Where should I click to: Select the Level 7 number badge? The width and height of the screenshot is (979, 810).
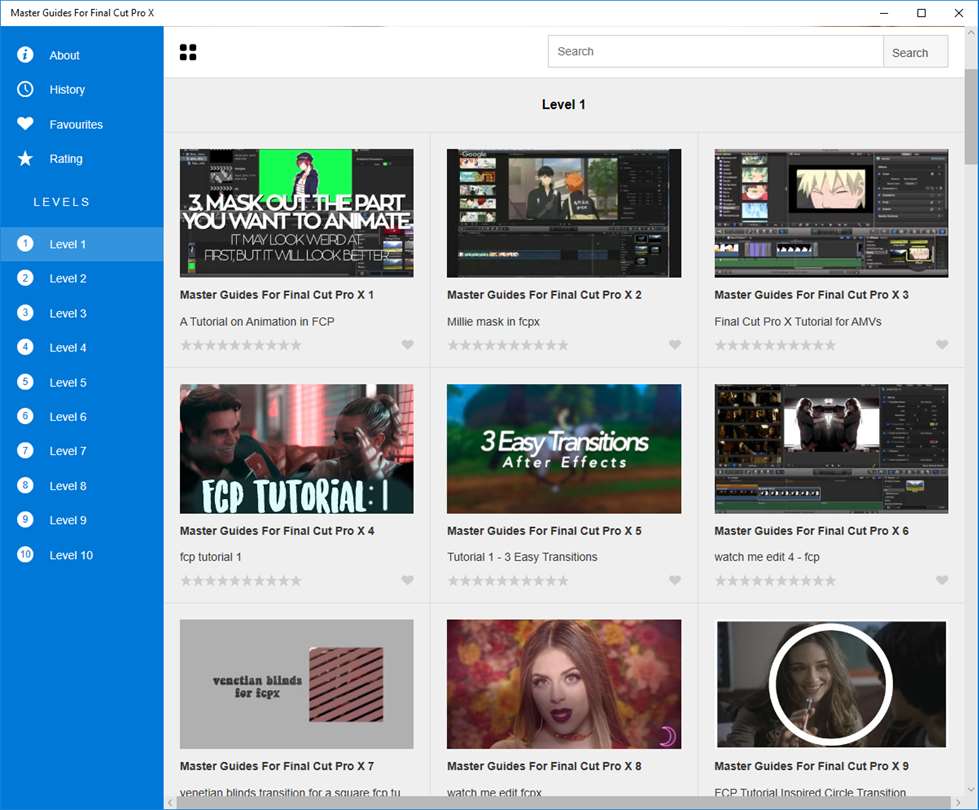25,451
